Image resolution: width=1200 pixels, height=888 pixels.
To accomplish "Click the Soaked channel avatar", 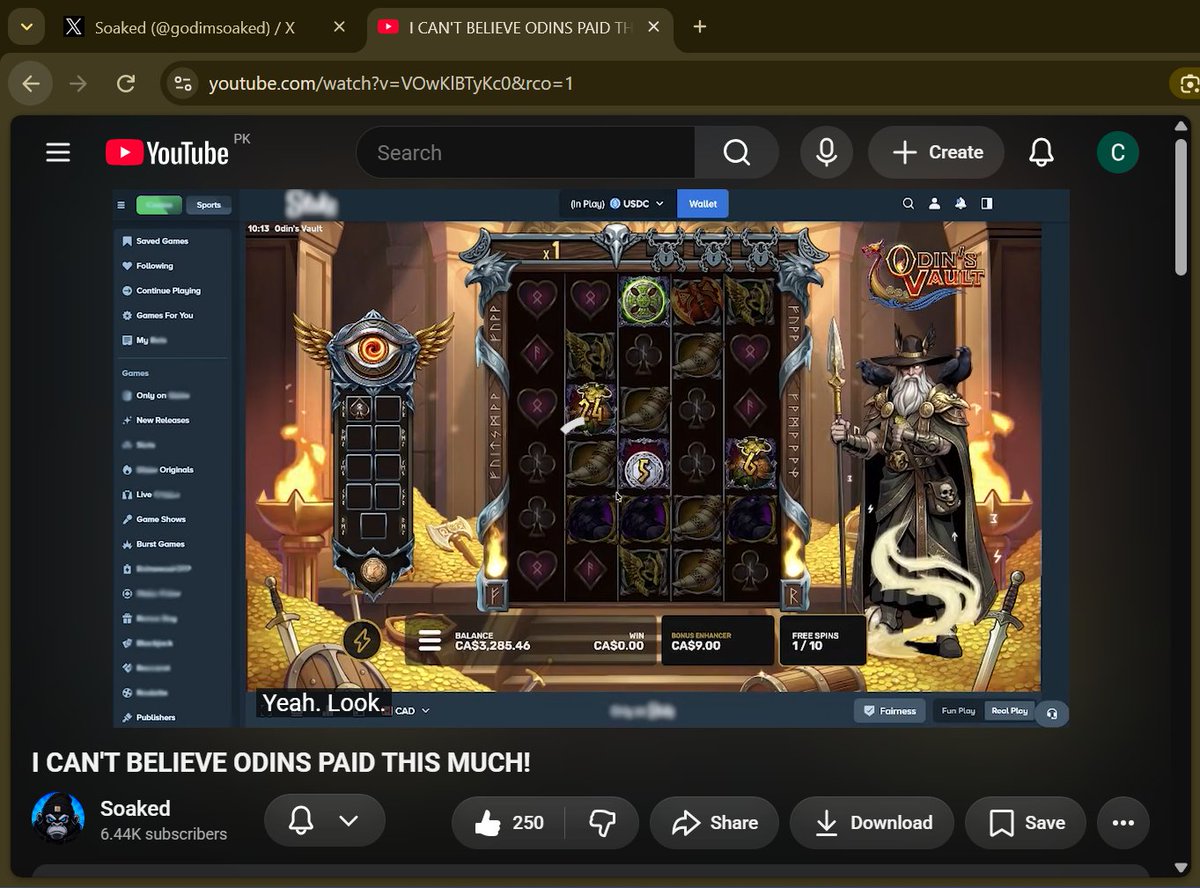I will point(57,819).
